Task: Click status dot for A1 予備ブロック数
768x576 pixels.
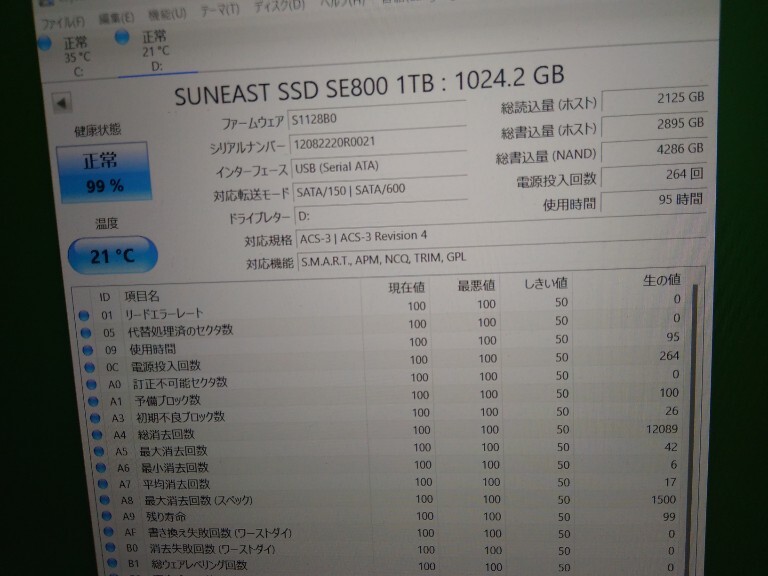Action: tap(93, 402)
